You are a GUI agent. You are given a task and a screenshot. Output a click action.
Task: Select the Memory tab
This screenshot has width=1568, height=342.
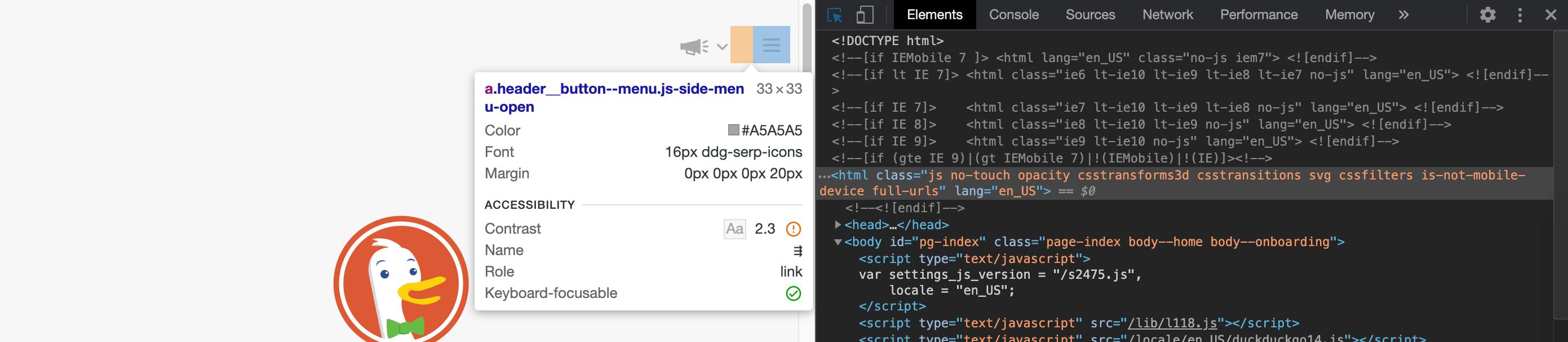coord(1349,15)
